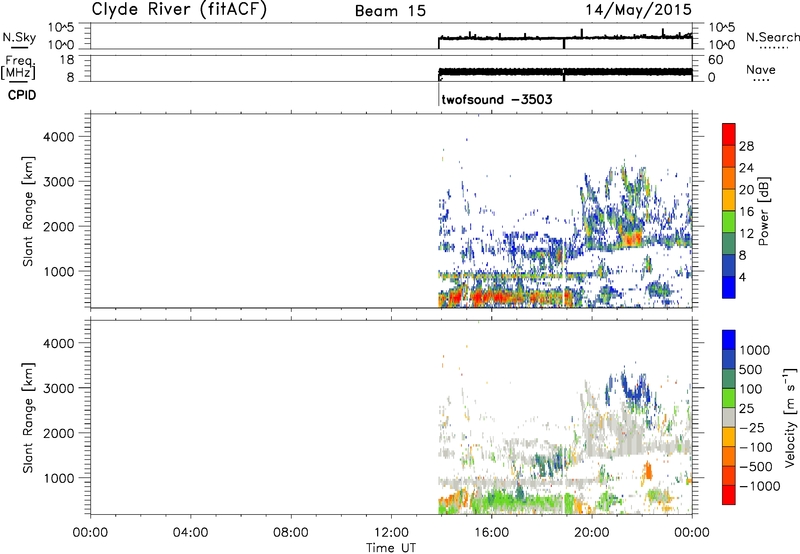The width and height of the screenshot is (800, 554).
Task: Click the red high-power echo near 21:30 UT
Action: pyautogui.click(x=632, y=239)
